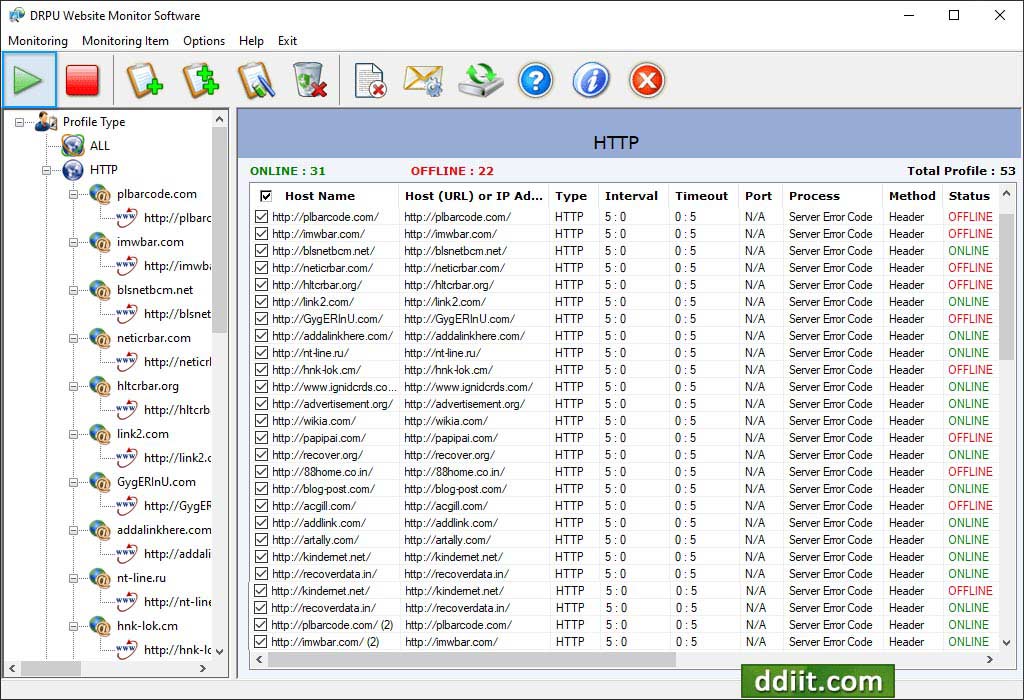Select all hosts via the header checkbox
Screen dimensions: 1024x700
point(265,195)
